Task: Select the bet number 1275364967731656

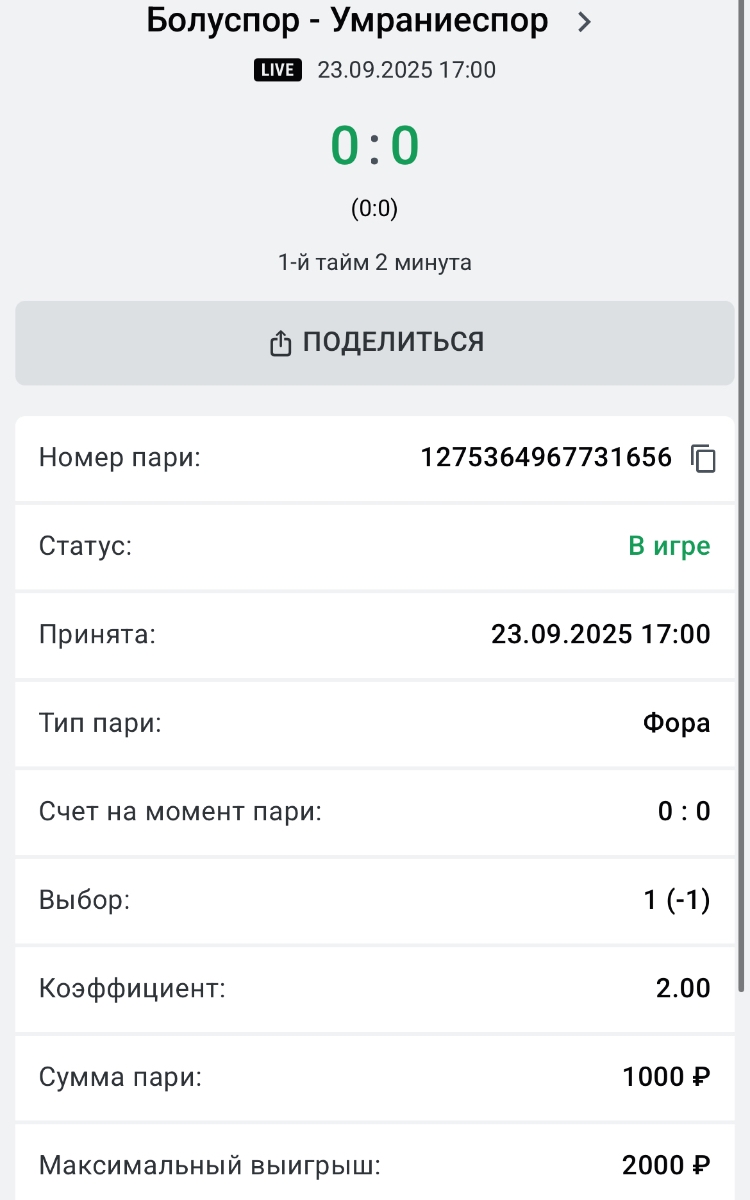Action: coord(546,458)
